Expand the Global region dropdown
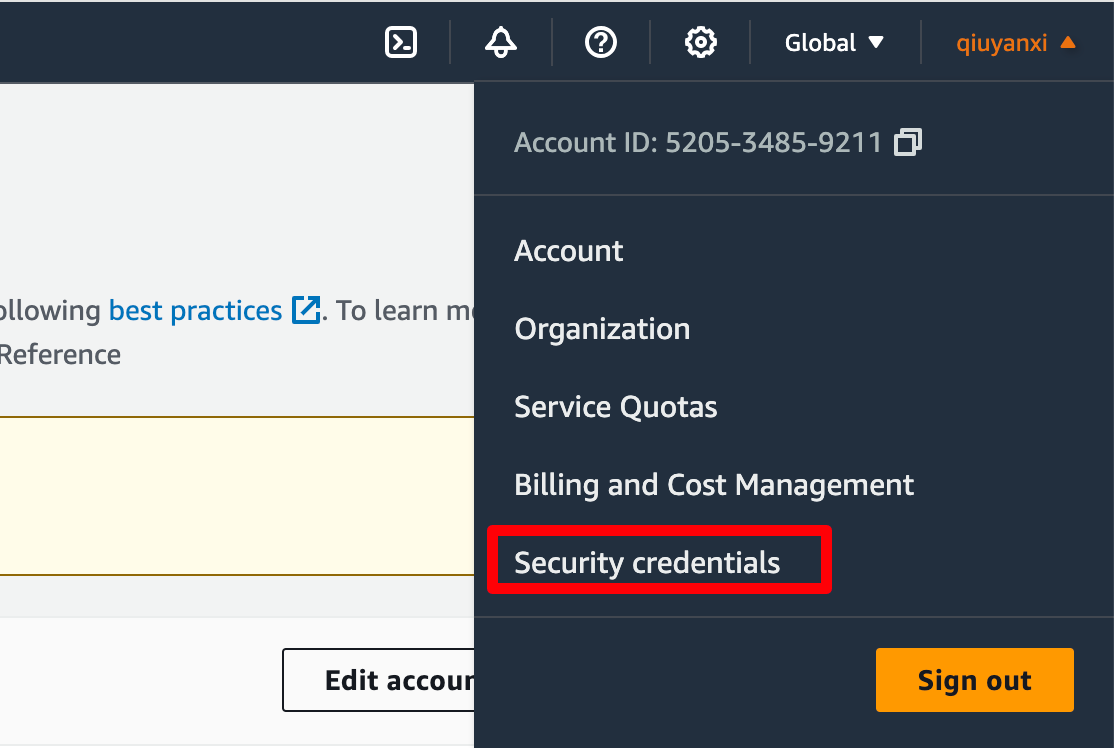The image size is (1114, 748). click(834, 43)
